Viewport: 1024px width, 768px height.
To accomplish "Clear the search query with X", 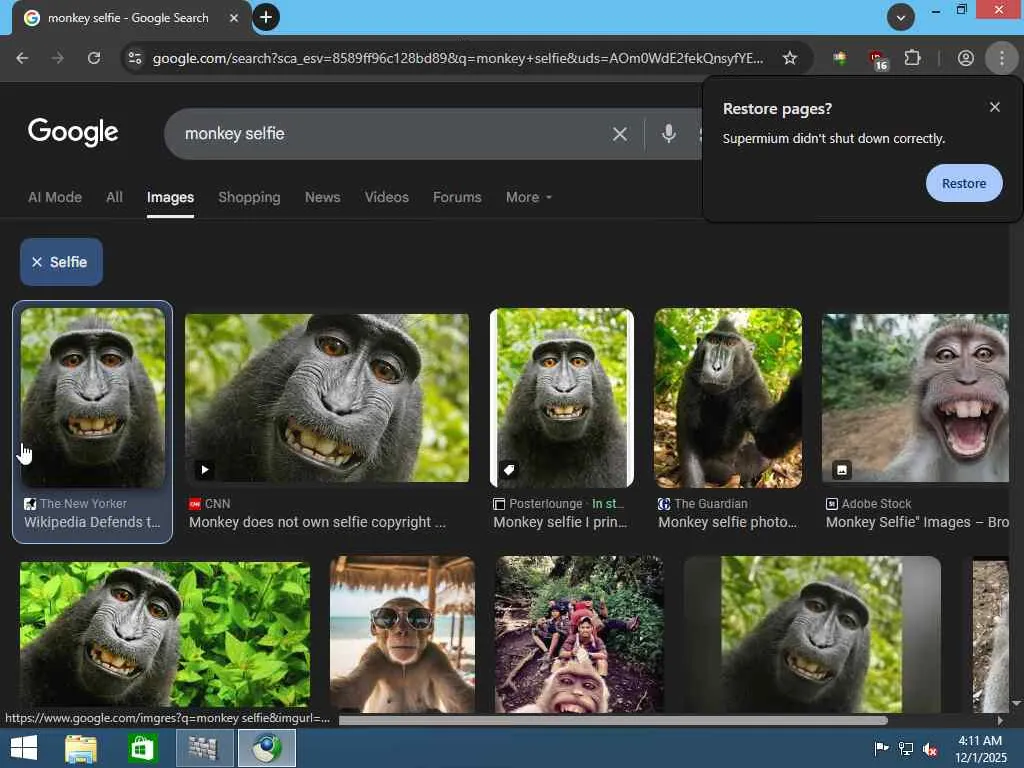I will 620,134.
